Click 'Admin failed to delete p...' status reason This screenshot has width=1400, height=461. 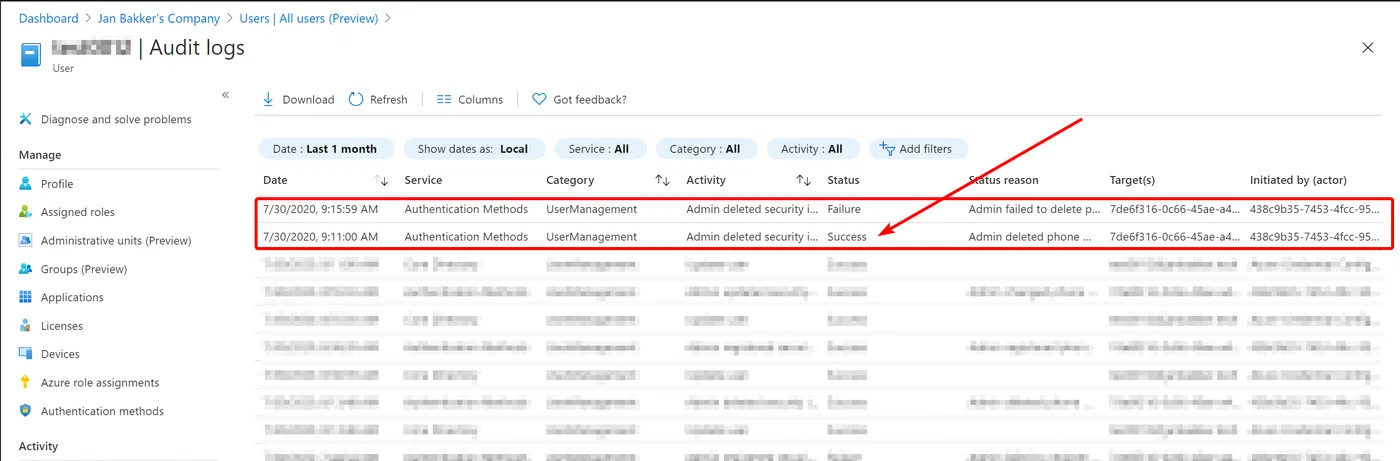pyautogui.click(x=1034, y=209)
